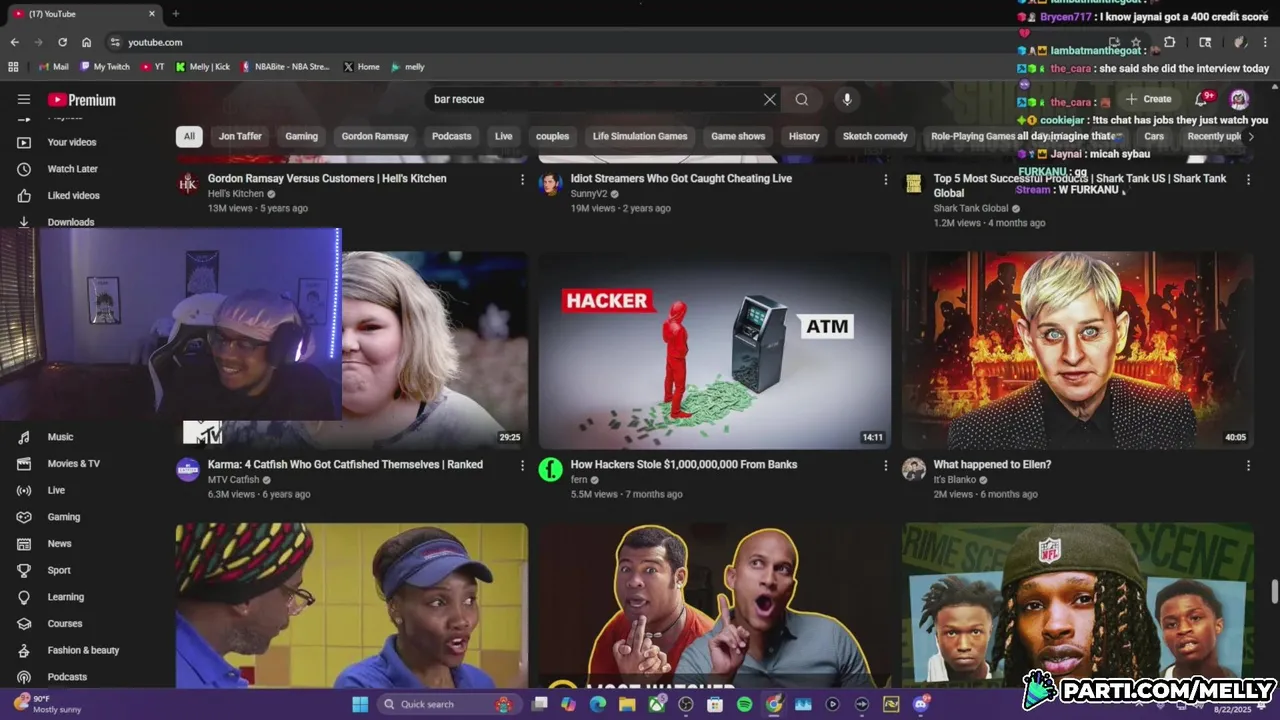
Task: Open the YouTube hamburger guide menu
Action: point(24,99)
